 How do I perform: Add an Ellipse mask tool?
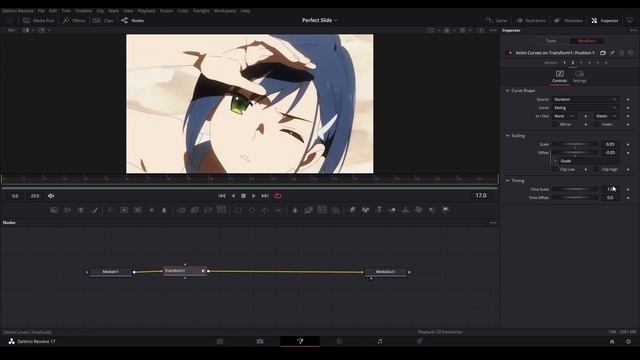[x=252, y=210]
